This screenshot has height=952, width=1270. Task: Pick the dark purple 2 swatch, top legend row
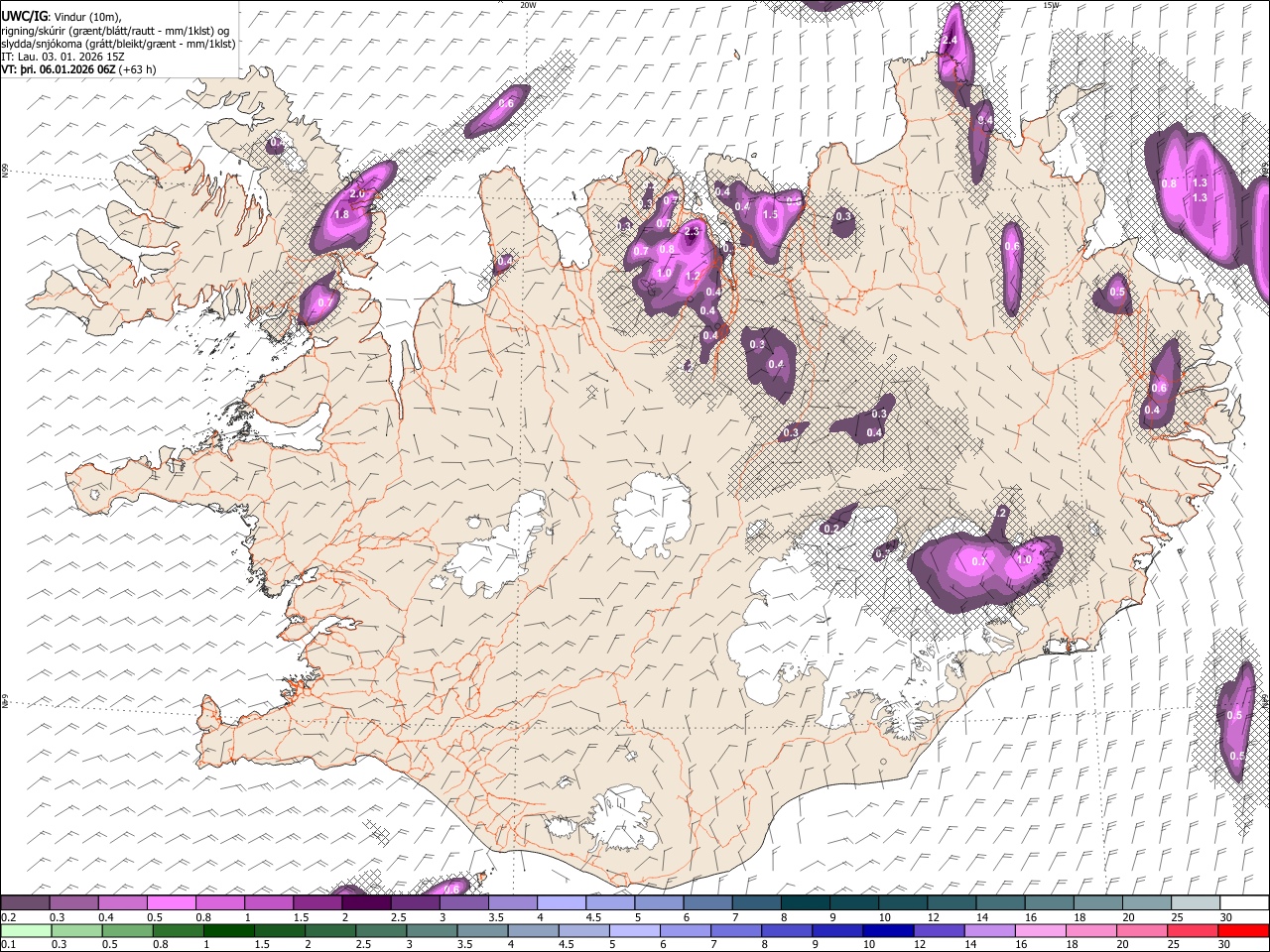point(365,903)
